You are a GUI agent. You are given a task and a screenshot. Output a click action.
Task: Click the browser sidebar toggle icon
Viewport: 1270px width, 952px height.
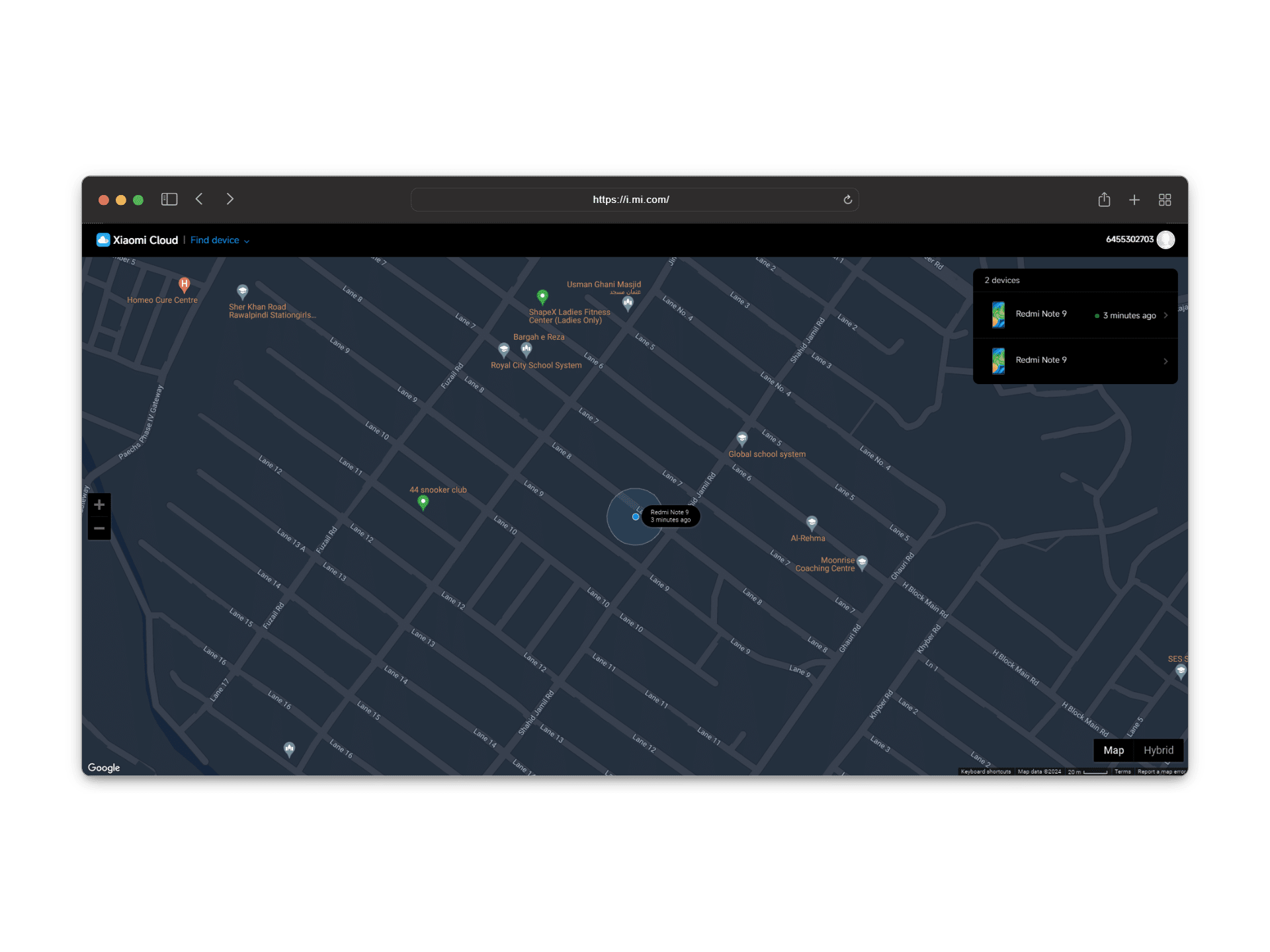coord(169,199)
